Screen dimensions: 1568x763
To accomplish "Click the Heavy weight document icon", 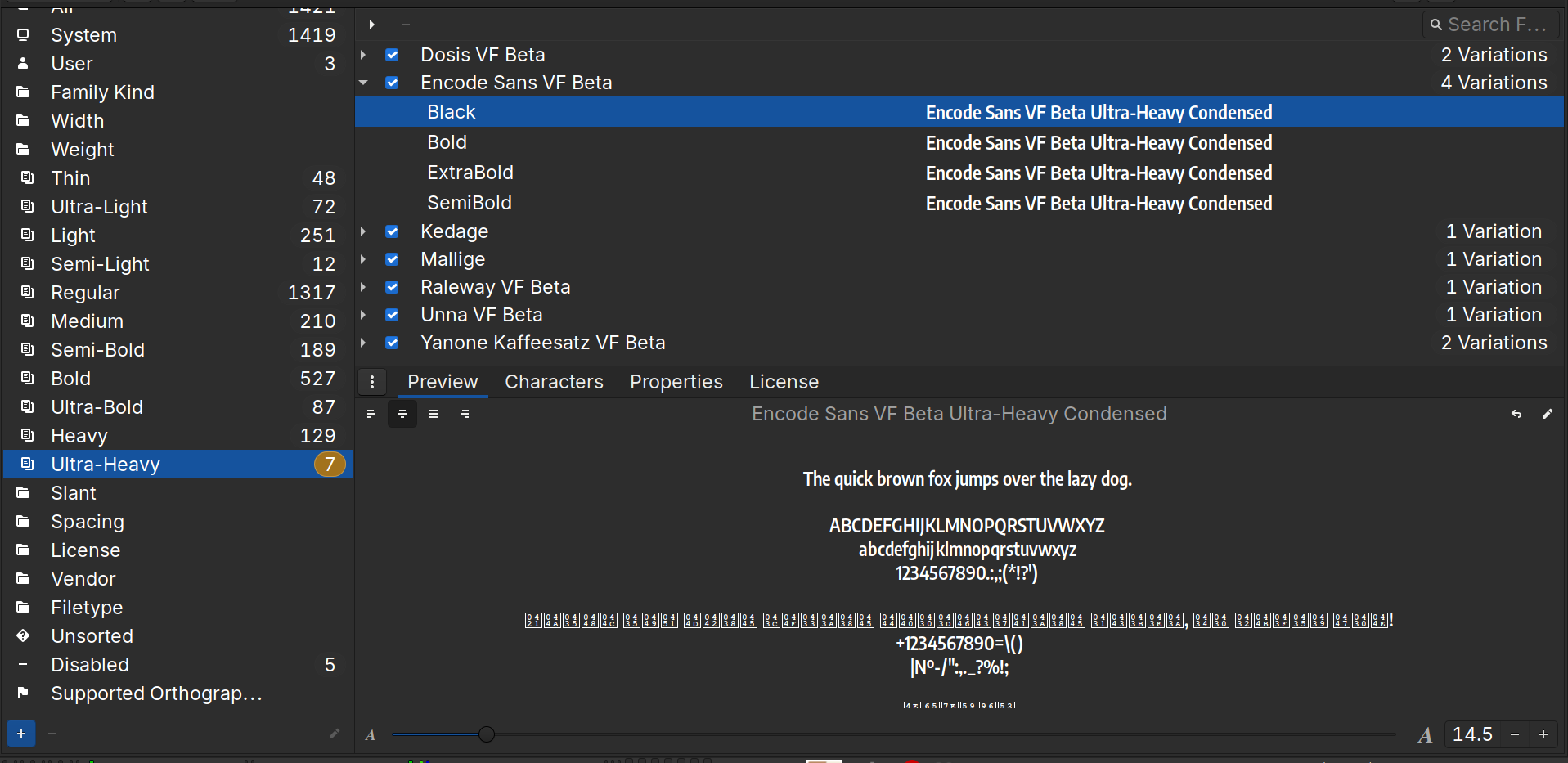I will [x=28, y=436].
